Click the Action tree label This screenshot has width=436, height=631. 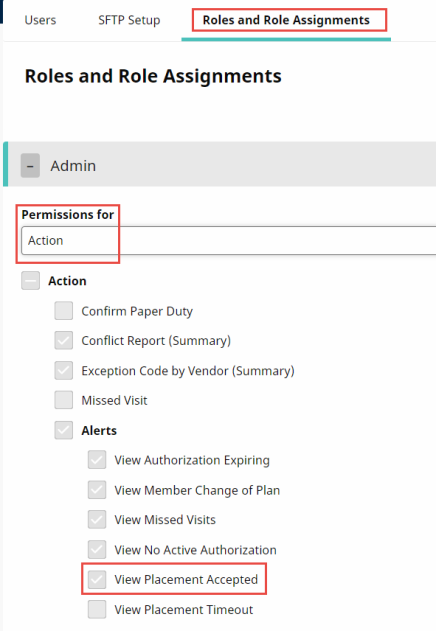click(x=67, y=280)
